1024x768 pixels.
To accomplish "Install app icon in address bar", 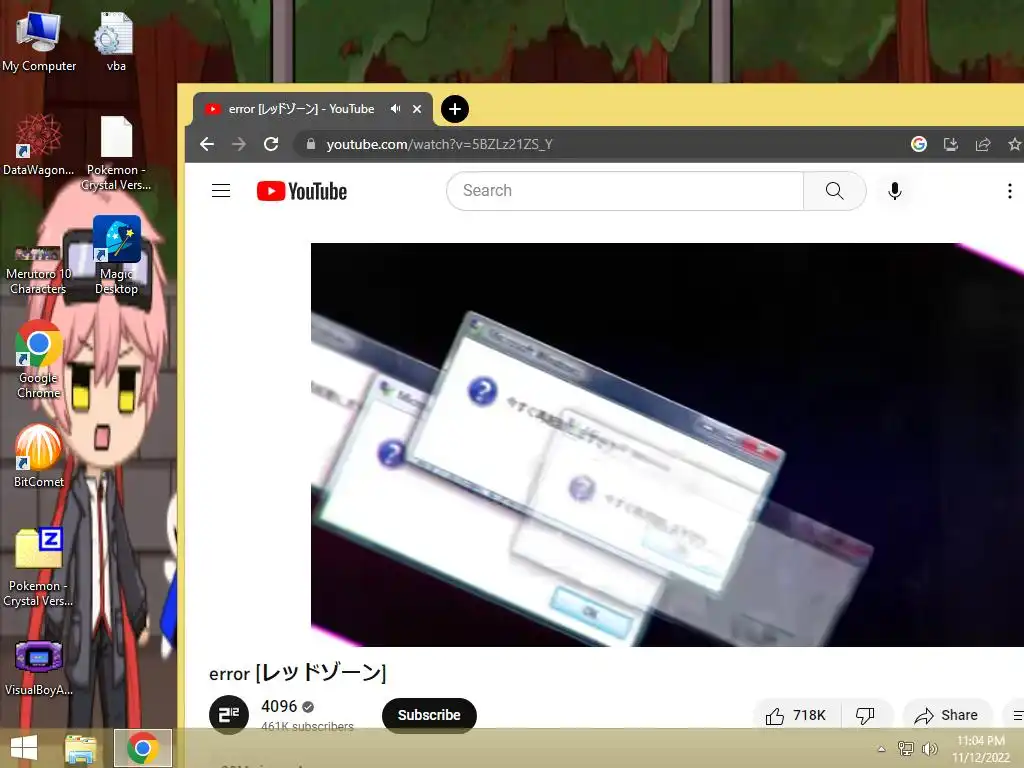I will (951, 144).
